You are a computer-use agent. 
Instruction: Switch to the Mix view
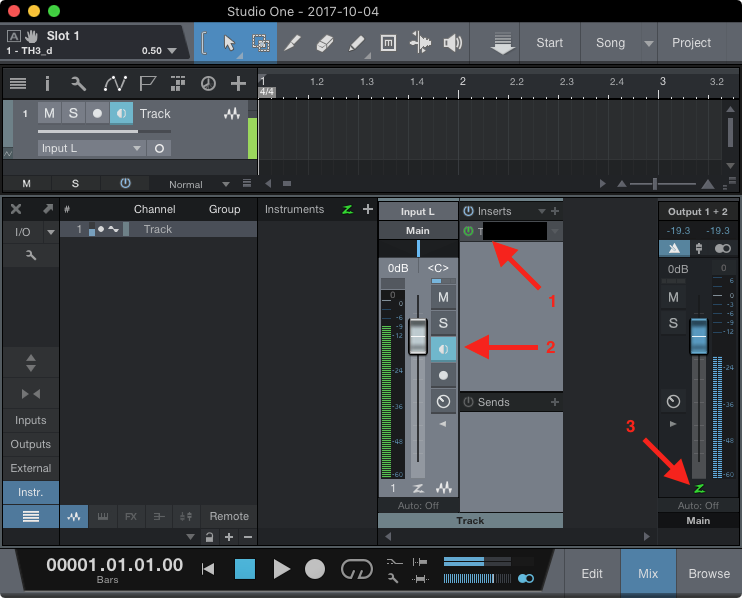648,573
